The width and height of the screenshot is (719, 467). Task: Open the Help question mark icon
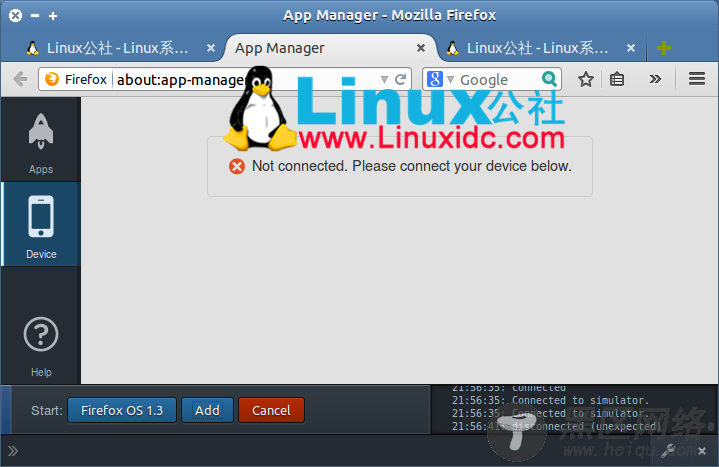point(41,334)
